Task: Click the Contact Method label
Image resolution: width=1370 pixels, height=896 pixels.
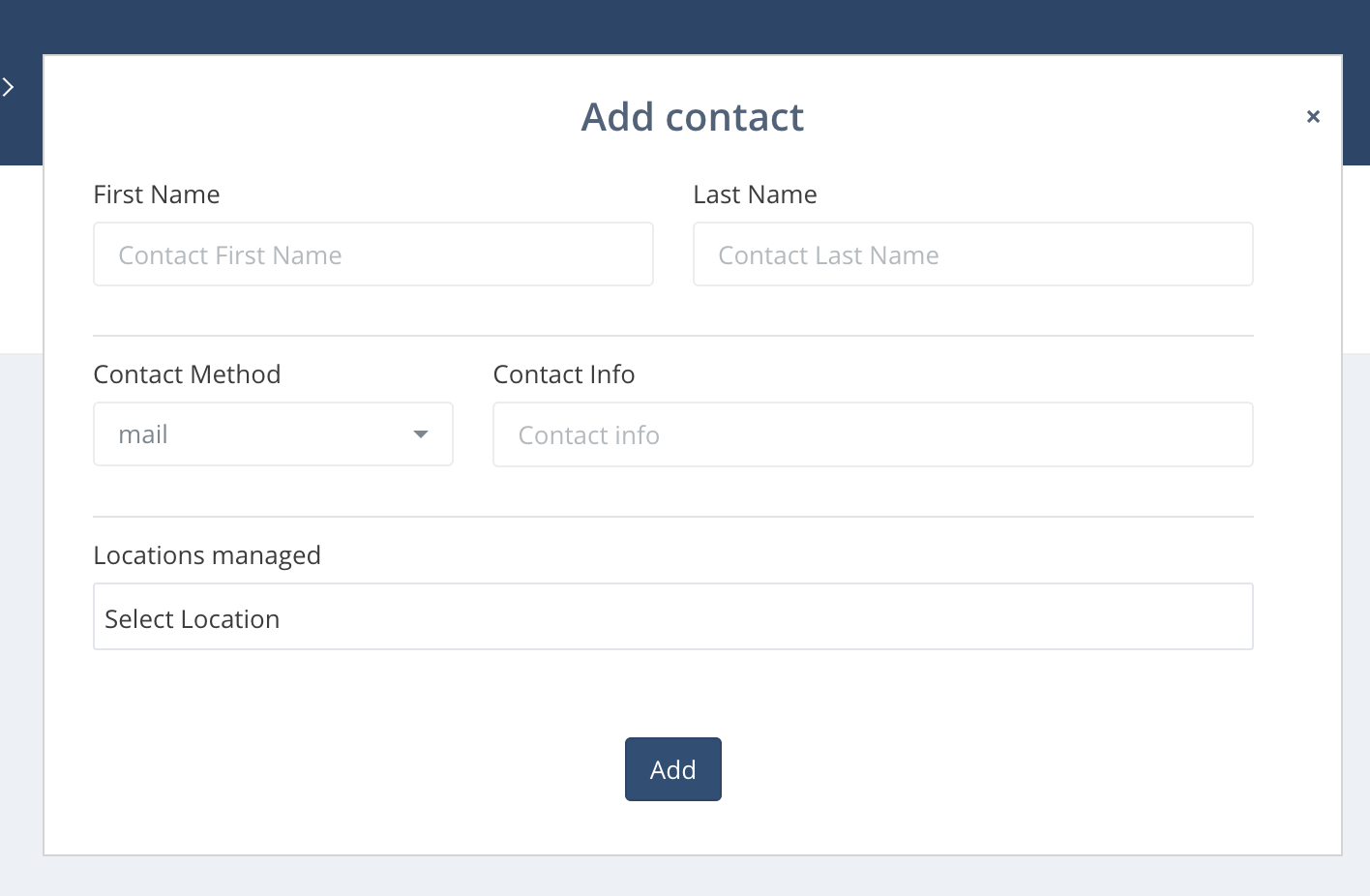Action: [187, 374]
